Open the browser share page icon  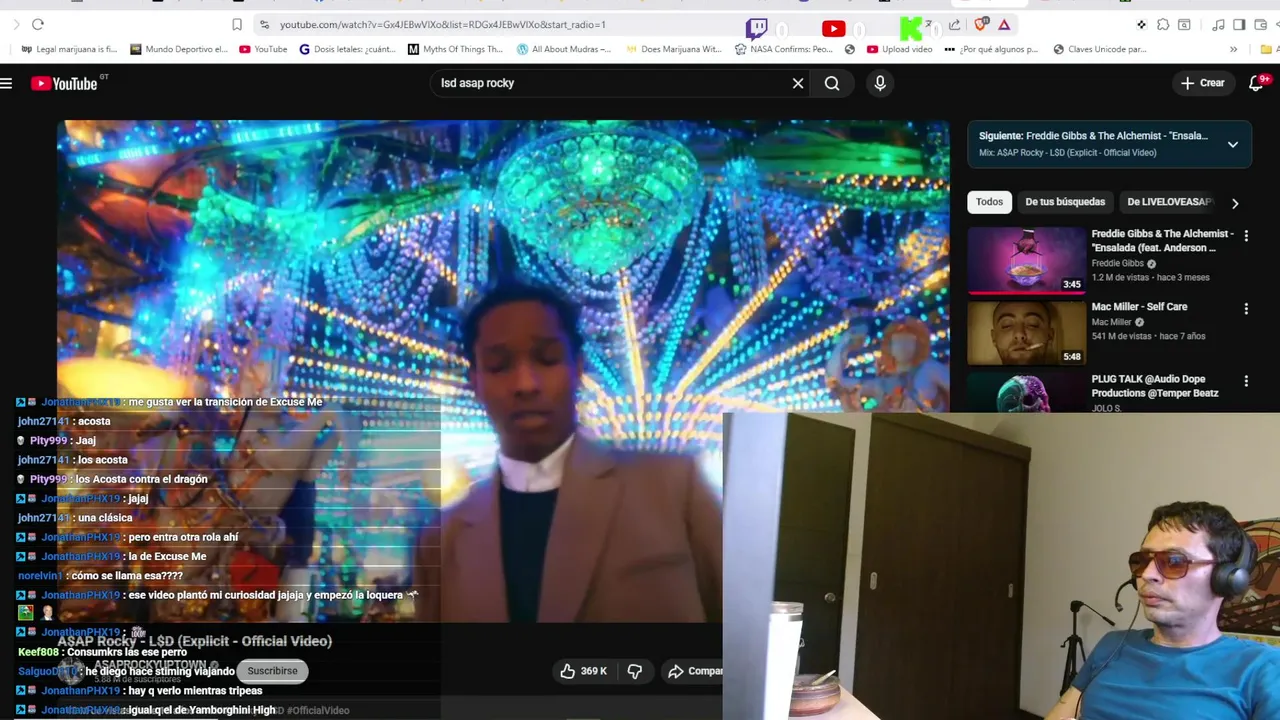click(x=955, y=24)
